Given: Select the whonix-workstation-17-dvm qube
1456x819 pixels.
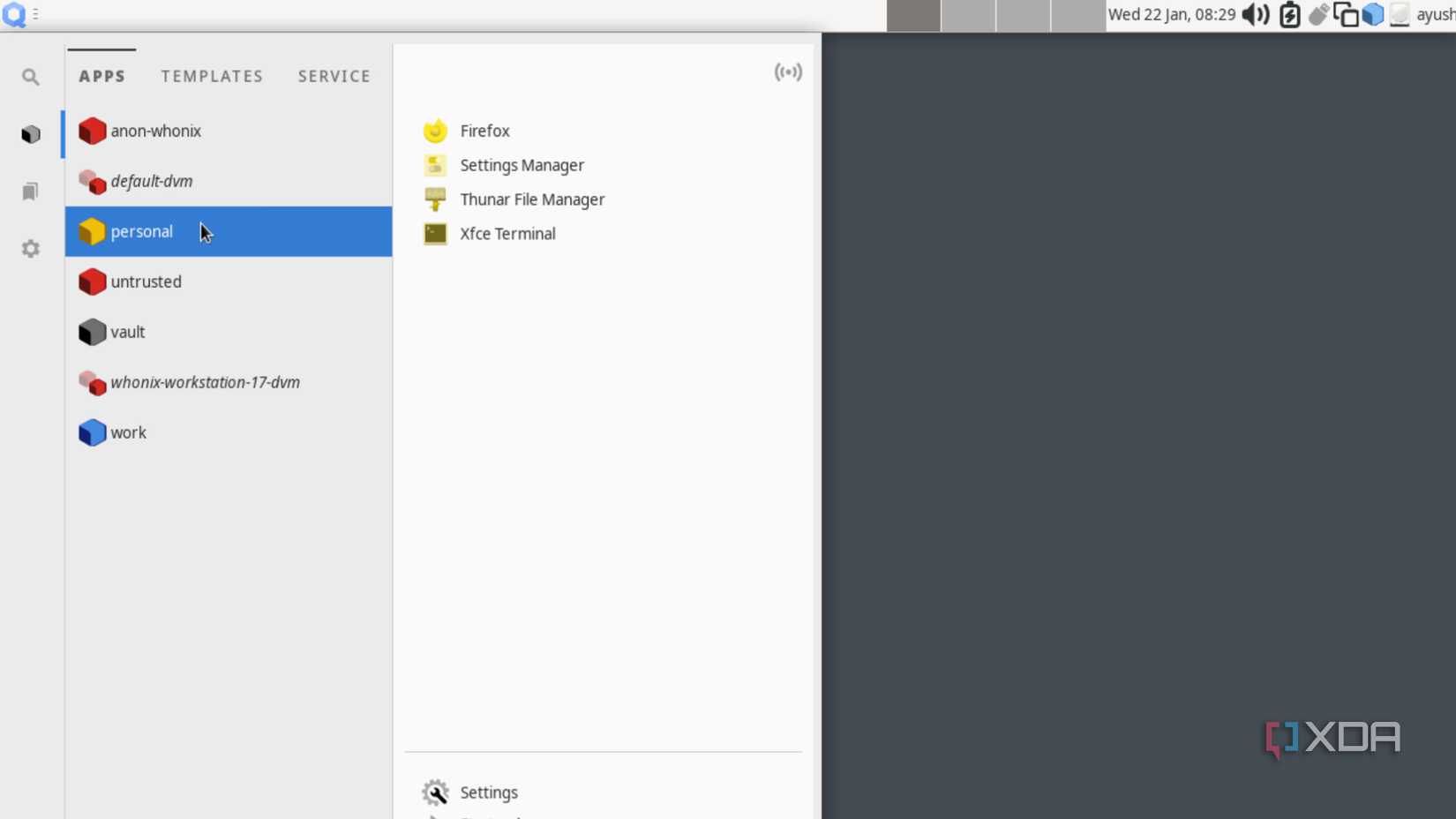Looking at the screenshot, I should click(206, 382).
